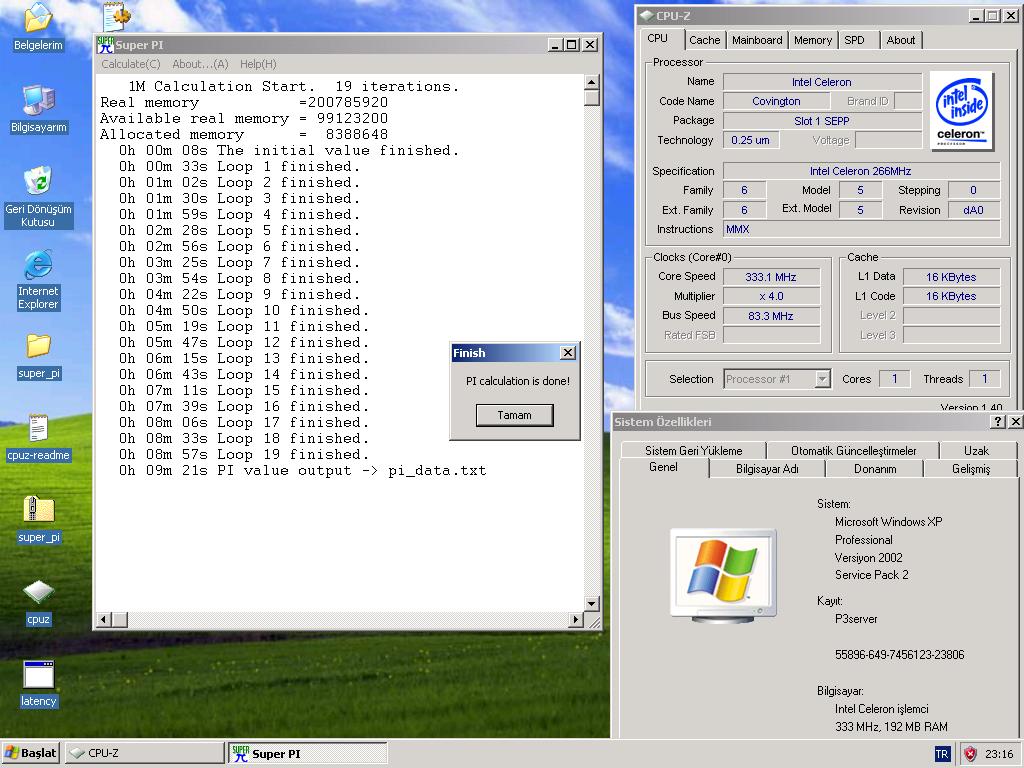Viewport: 1024px width, 768px height.
Task: Open the About...(A) menu in Super PI
Action: [200, 64]
